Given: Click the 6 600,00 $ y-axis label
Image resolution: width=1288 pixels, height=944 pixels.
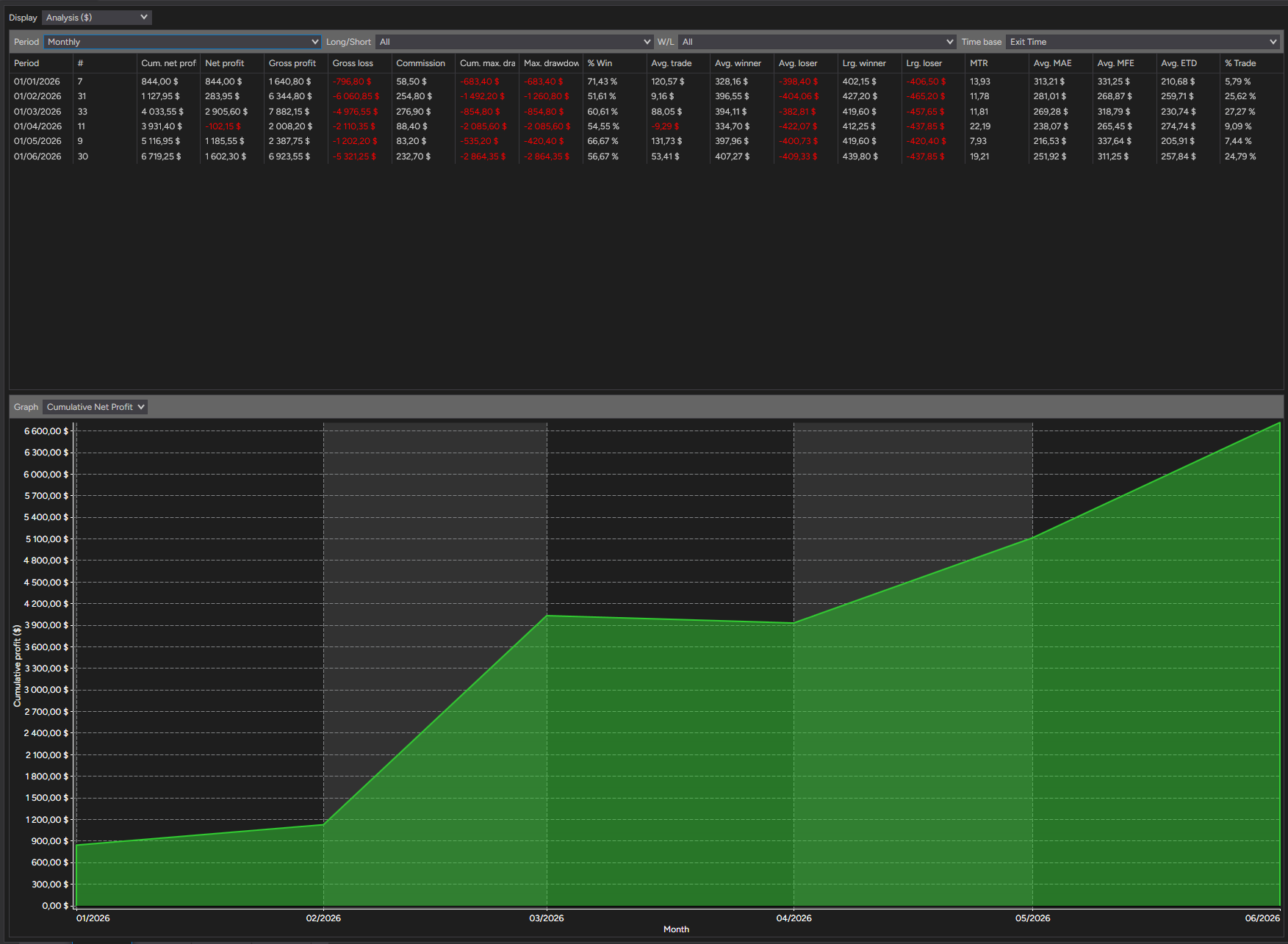Looking at the screenshot, I should pos(46,431).
